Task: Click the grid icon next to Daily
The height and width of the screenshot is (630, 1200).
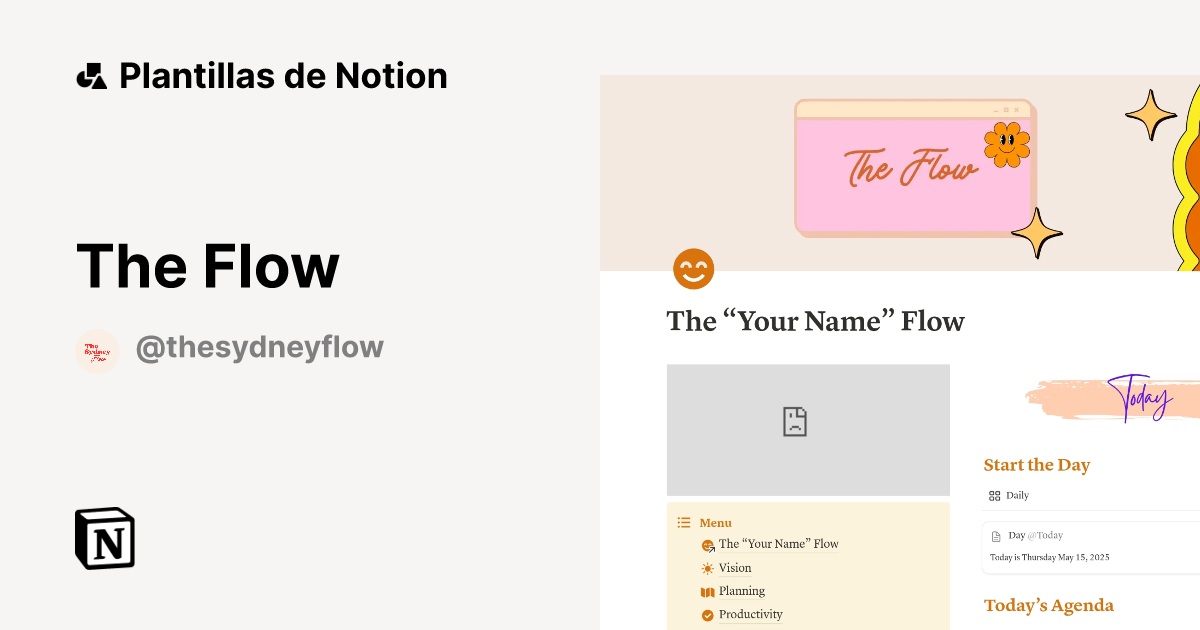Action: point(994,495)
